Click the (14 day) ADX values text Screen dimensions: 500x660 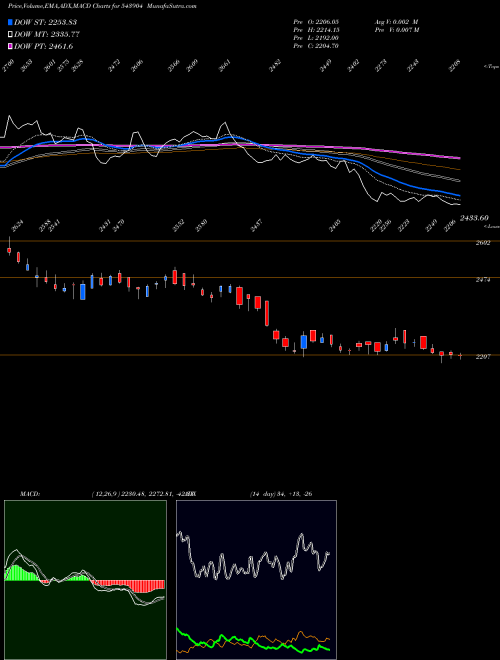point(281,494)
